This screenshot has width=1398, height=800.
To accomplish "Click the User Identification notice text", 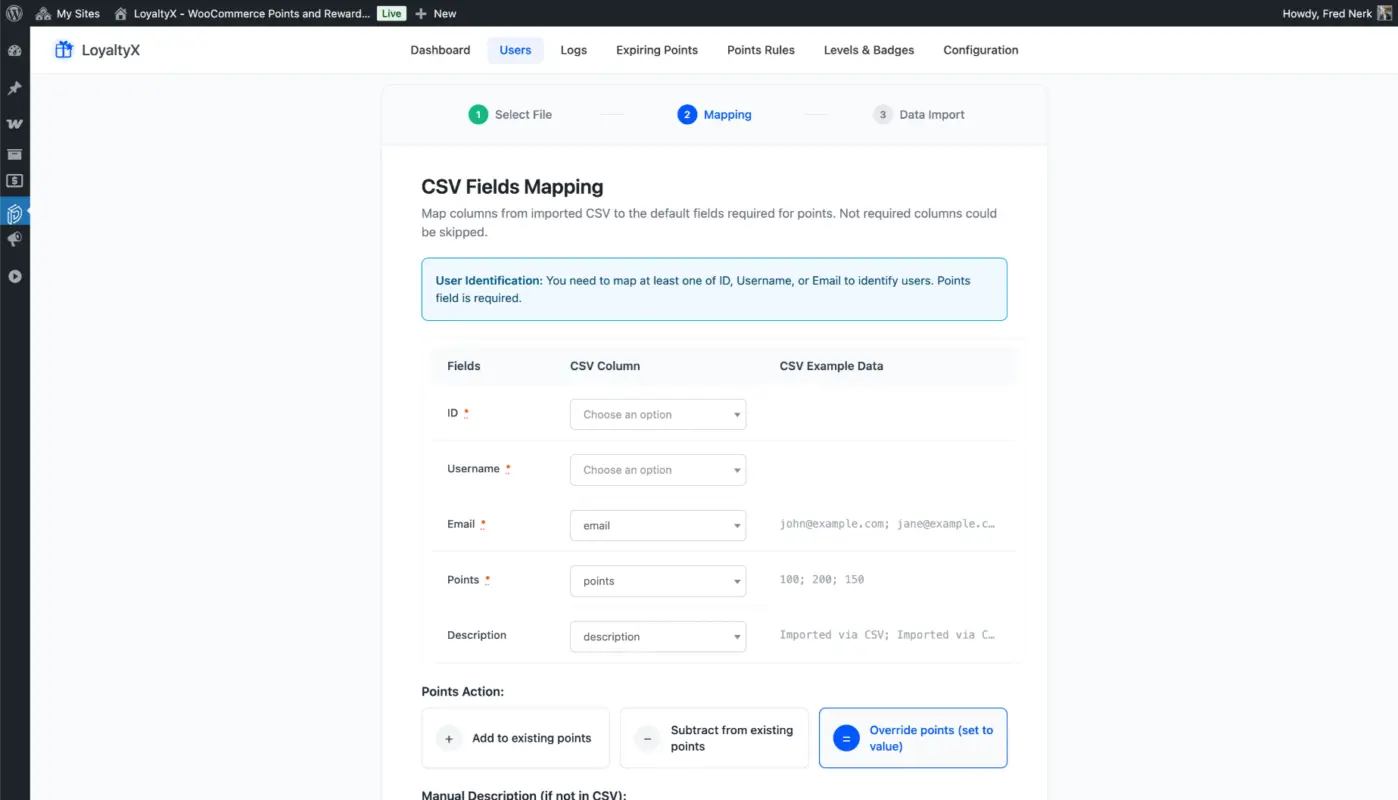I will point(714,289).
